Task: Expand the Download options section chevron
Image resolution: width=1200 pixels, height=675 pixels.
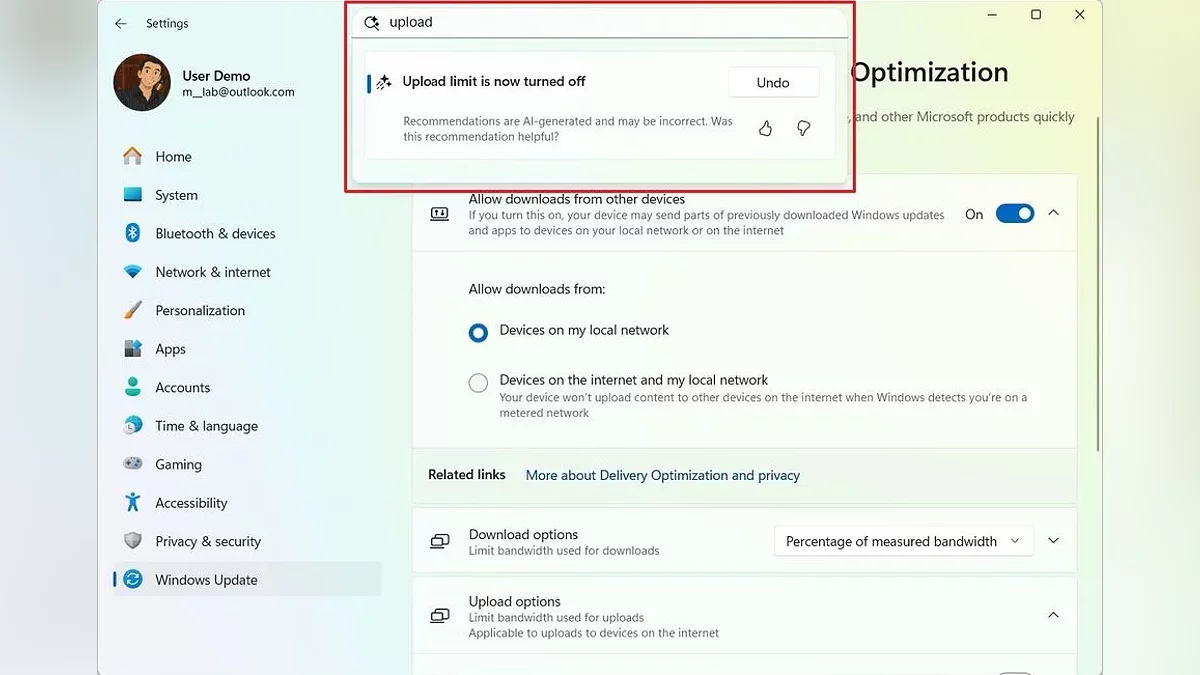Action: tap(1053, 541)
